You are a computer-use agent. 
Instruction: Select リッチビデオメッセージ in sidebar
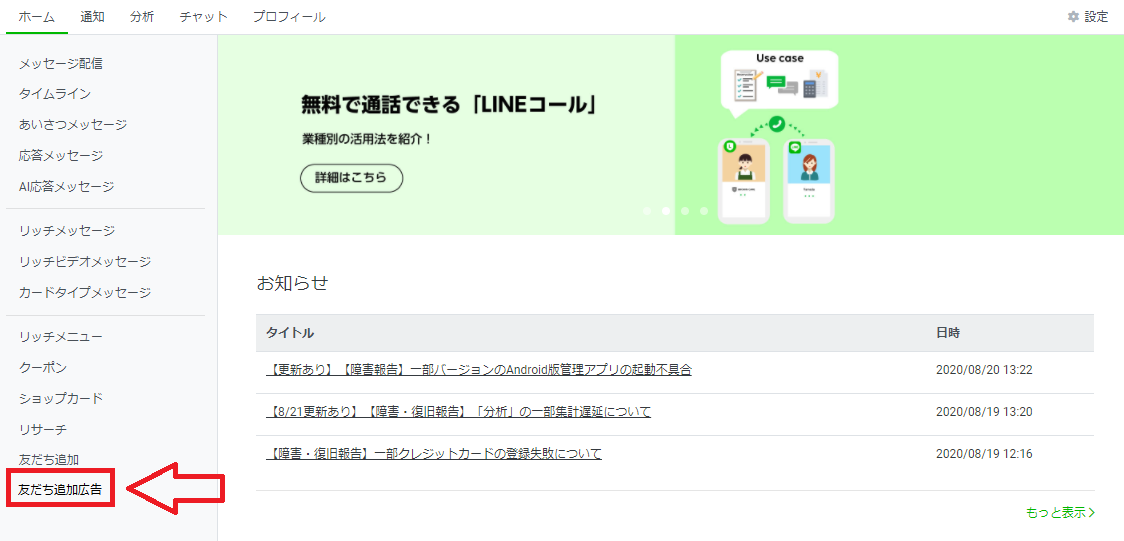coord(85,262)
